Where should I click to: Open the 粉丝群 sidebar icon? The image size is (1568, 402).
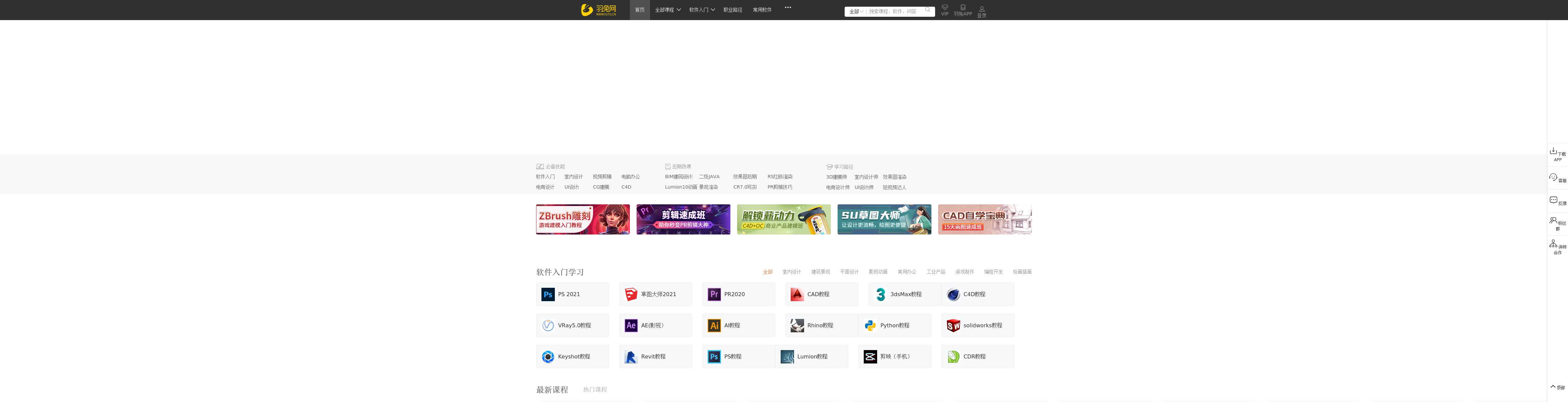1556,223
